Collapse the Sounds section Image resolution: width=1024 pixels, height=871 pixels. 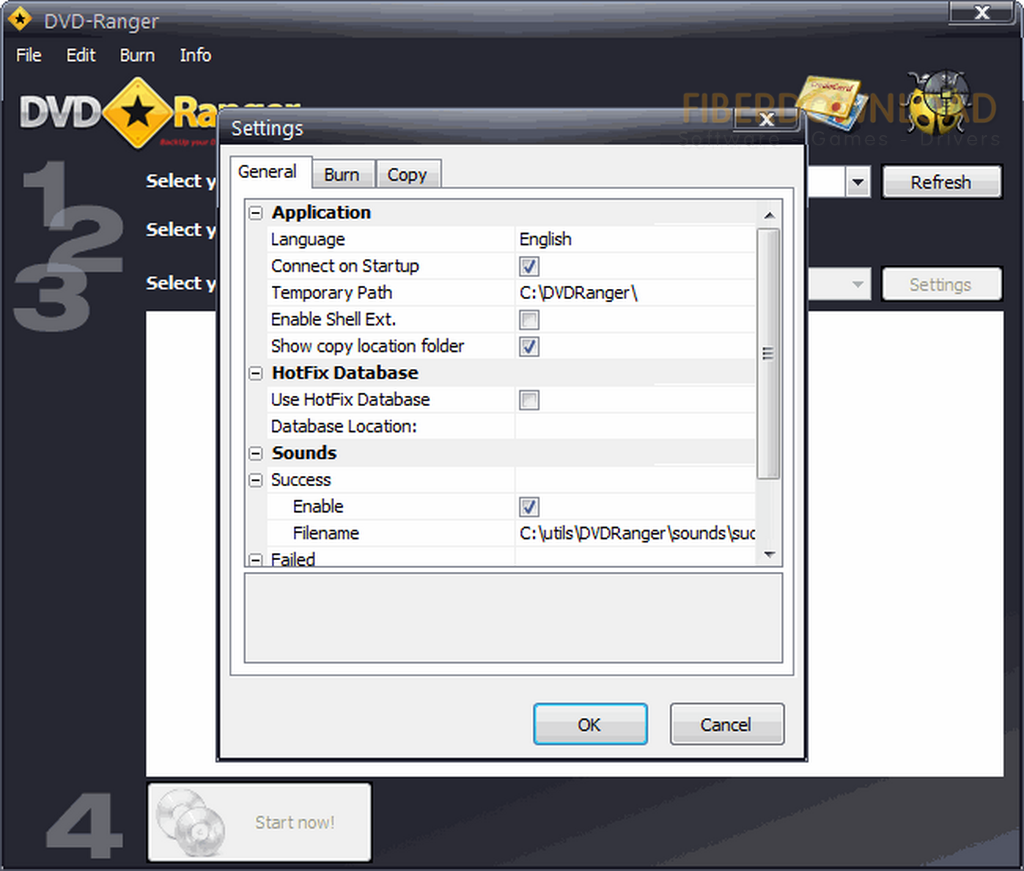pos(256,453)
